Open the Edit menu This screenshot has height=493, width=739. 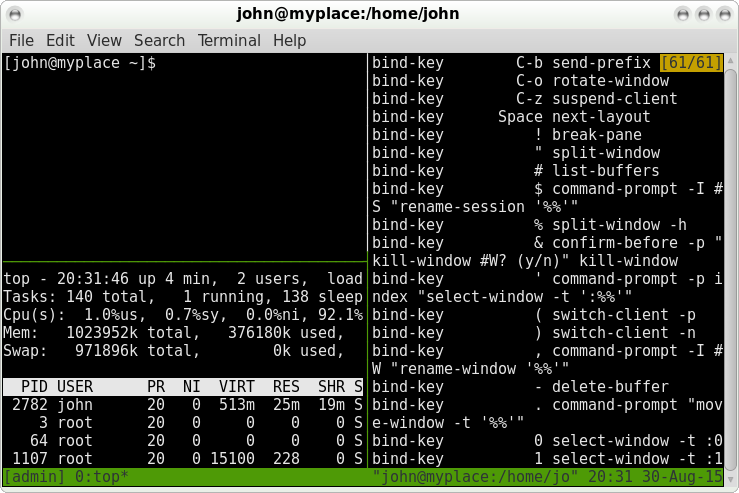pos(60,41)
